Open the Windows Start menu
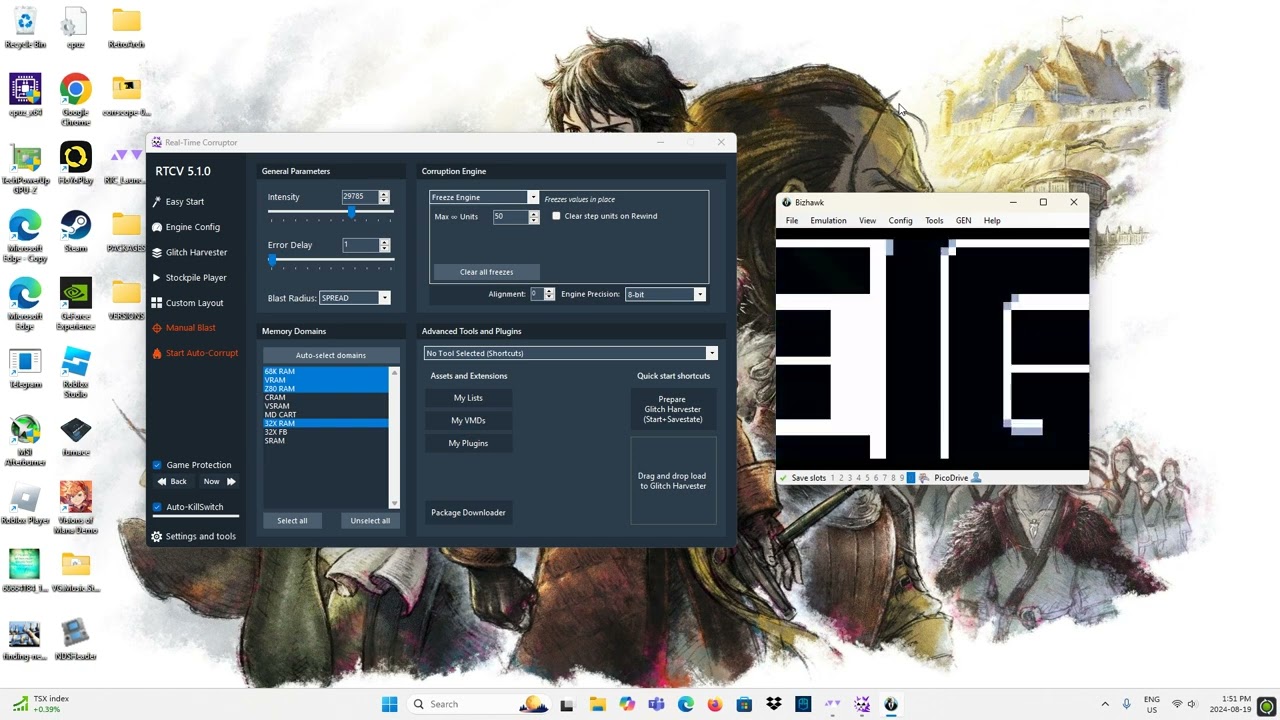The width and height of the screenshot is (1280, 720). pyautogui.click(x=389, y=704)
